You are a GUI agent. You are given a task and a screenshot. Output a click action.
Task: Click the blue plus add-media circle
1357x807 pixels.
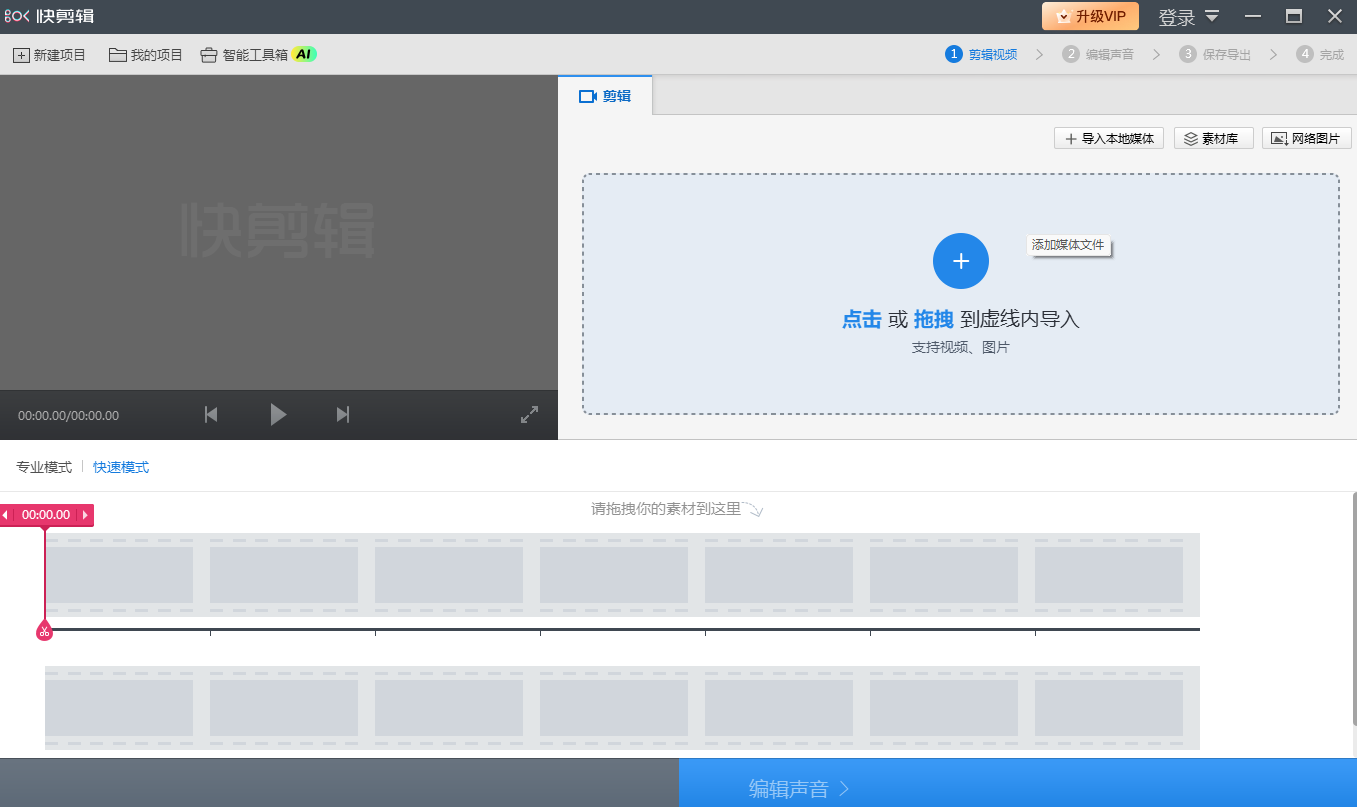[961, 261]
